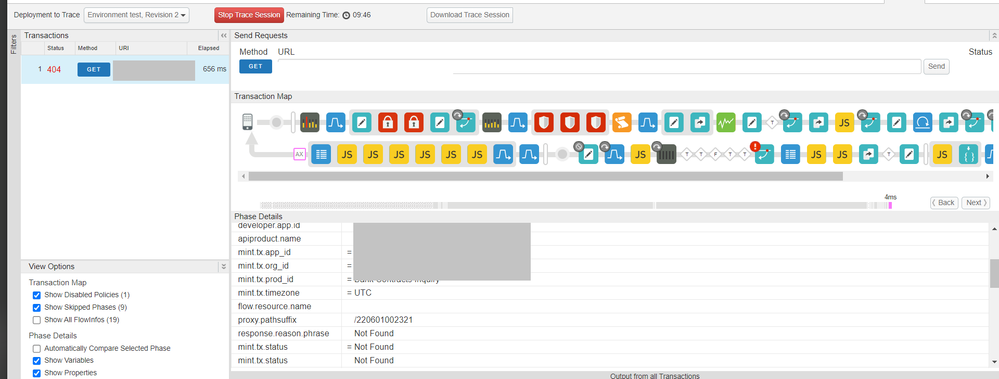Click the policy icon with red exclamation badge
The width and height of the screenshot is (999, 379).
[x=764, y=154]
